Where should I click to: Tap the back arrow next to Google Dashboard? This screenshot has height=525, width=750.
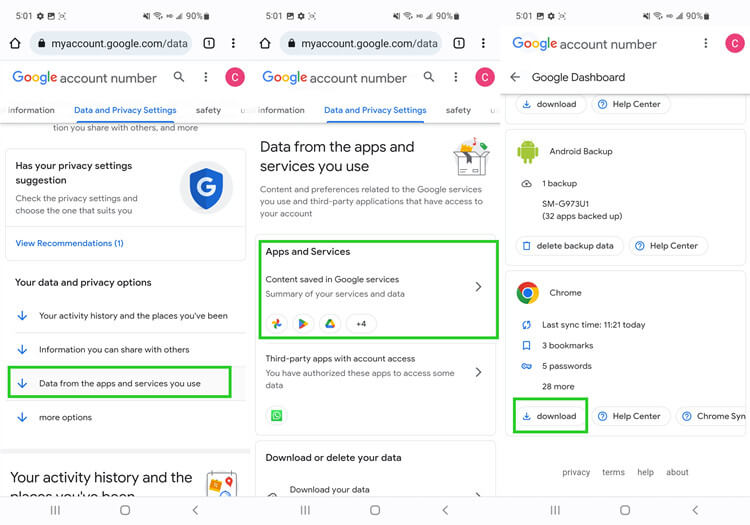(x=515, y=77)
